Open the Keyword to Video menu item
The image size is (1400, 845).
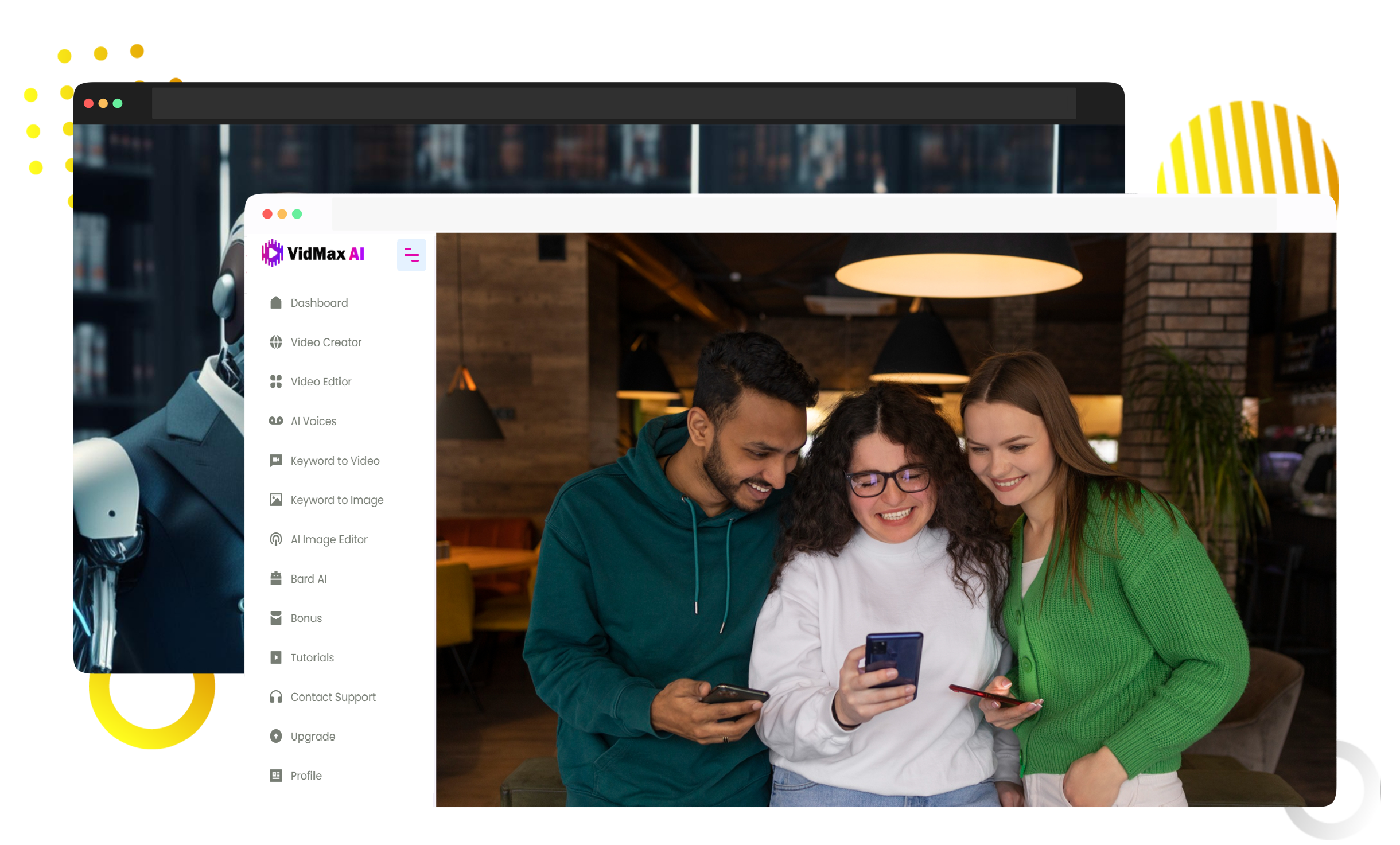[335, 461]
